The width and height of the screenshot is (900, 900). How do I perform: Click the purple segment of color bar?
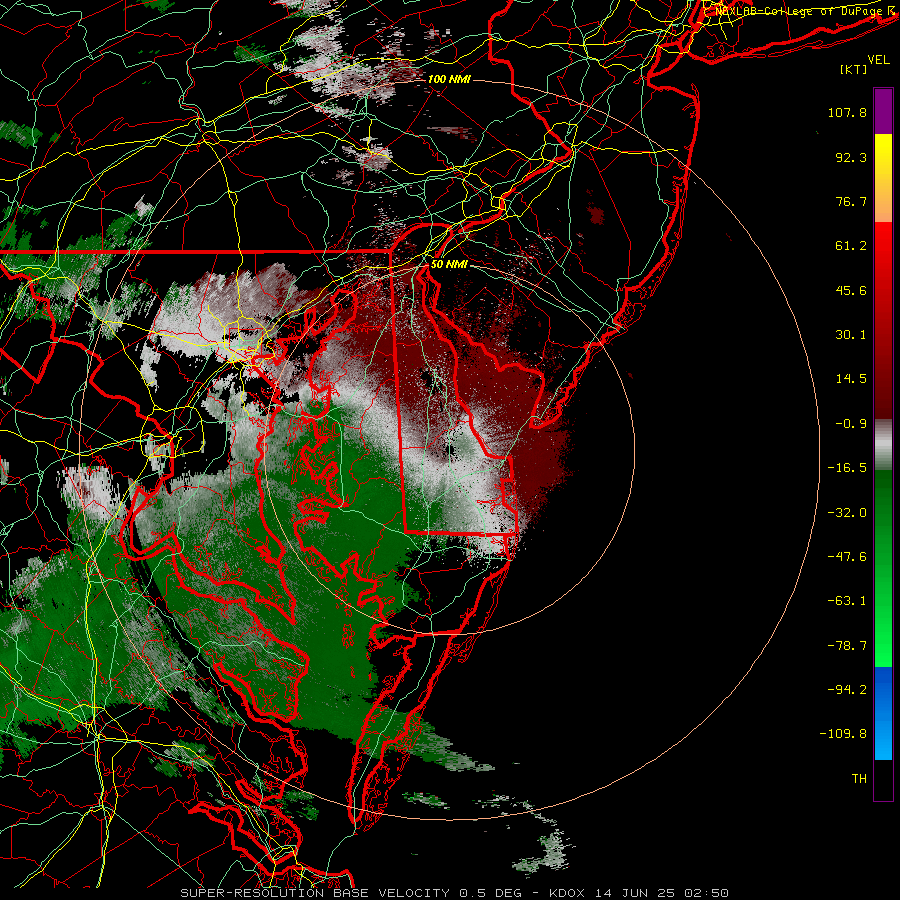pos(883,111)
